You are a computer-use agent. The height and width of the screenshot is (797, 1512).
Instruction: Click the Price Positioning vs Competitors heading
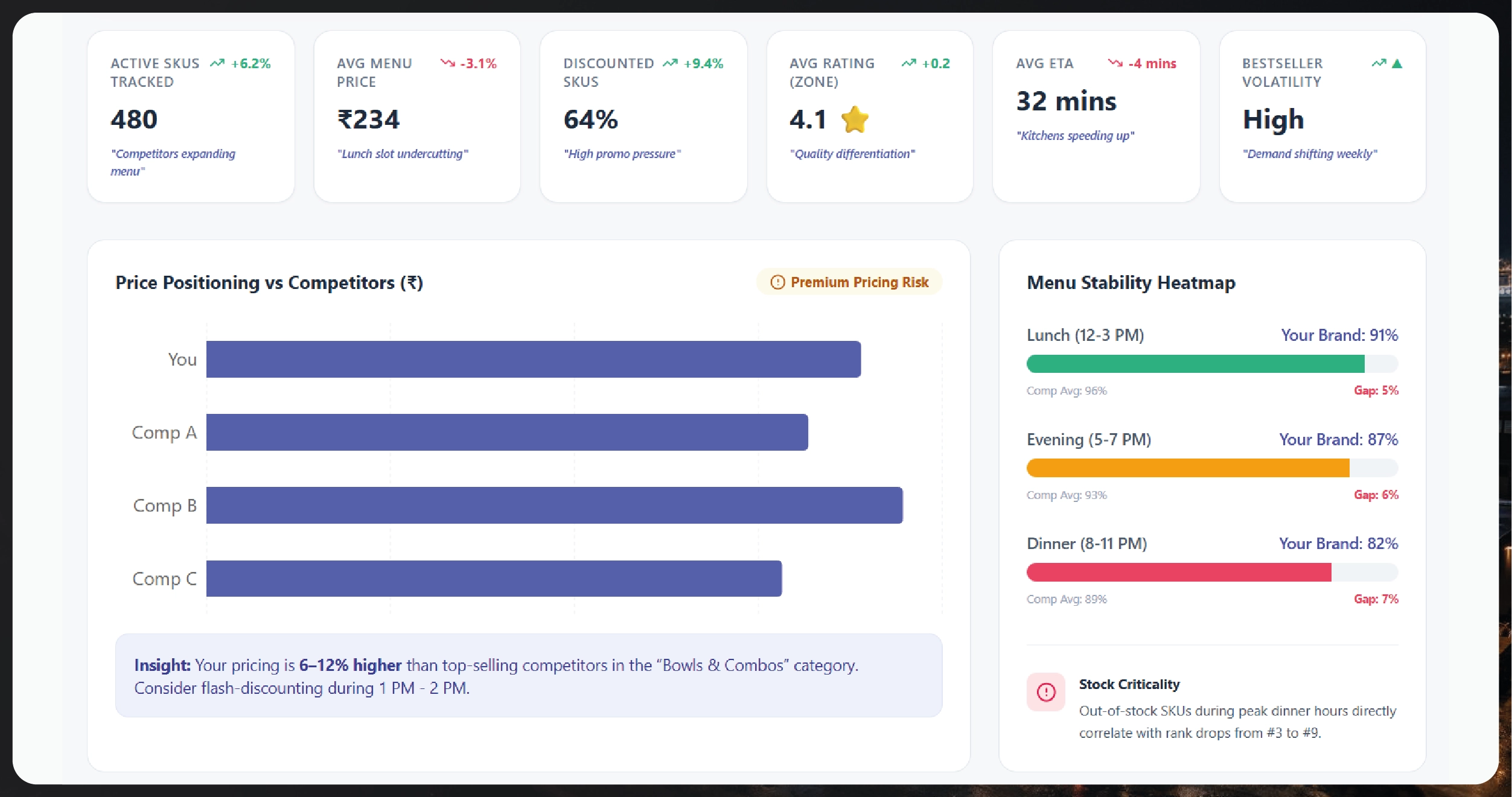(x=269, y=282)
